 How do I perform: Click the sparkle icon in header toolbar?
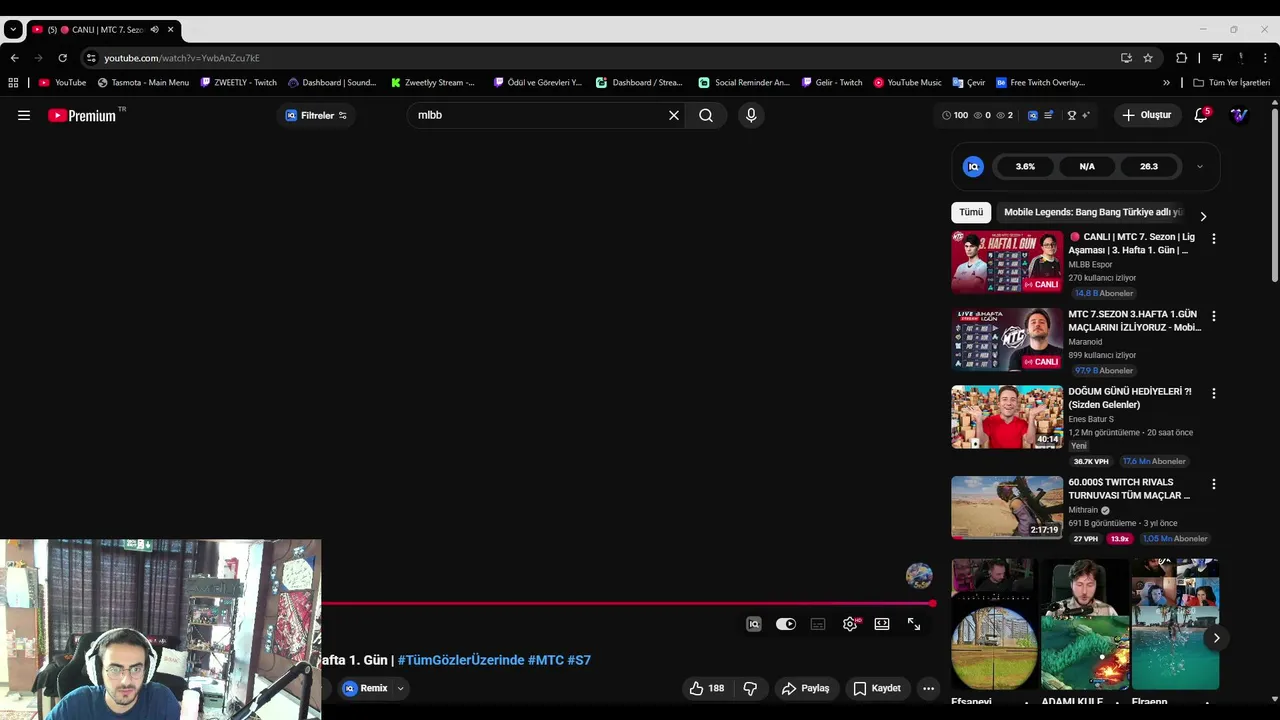(x=1086, y=115)
